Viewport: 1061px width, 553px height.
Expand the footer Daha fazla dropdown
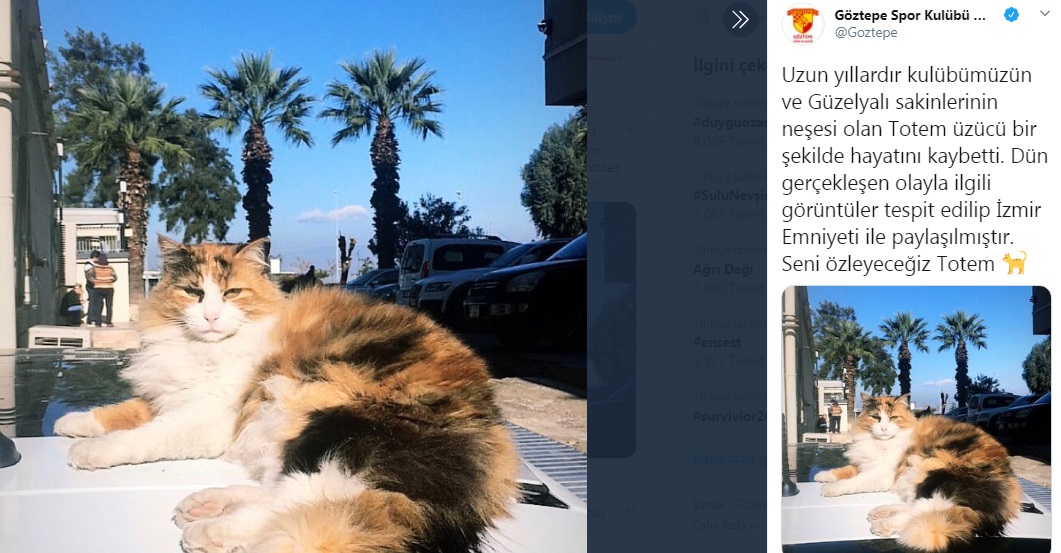tap(725, 525)
